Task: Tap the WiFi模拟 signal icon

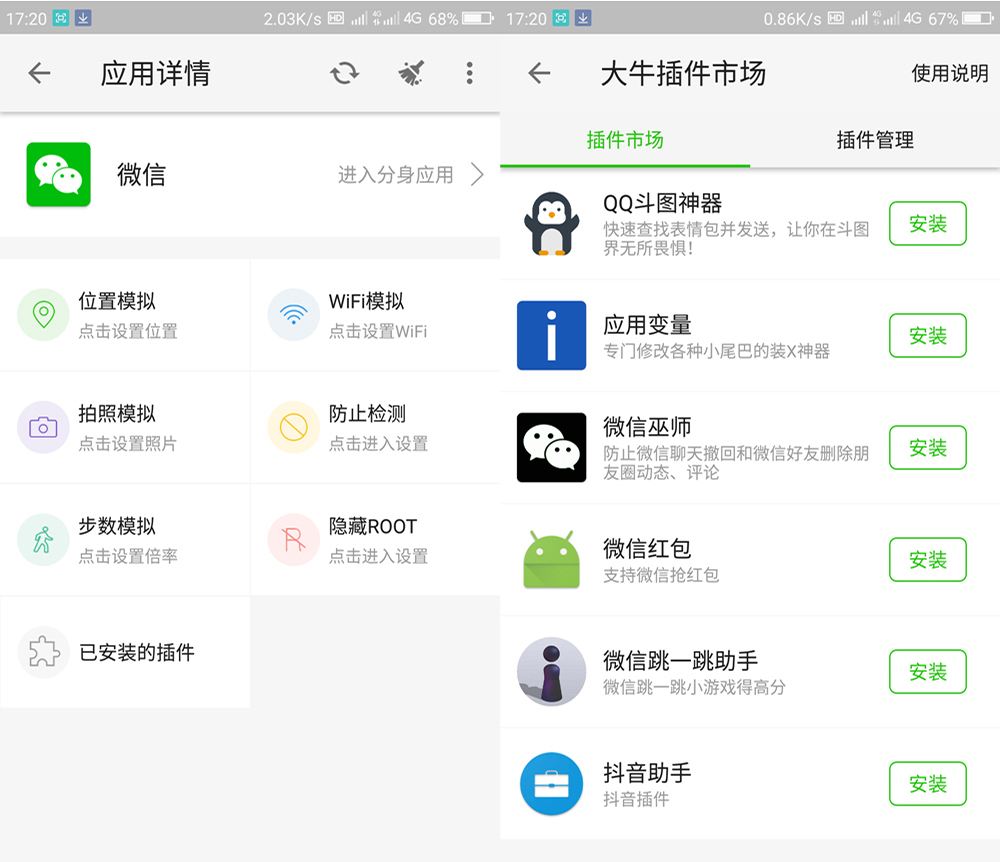Action: 293,314
